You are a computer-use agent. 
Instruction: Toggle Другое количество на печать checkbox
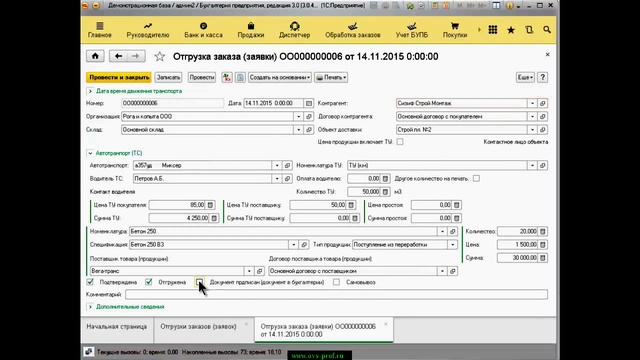coord(476,178)
